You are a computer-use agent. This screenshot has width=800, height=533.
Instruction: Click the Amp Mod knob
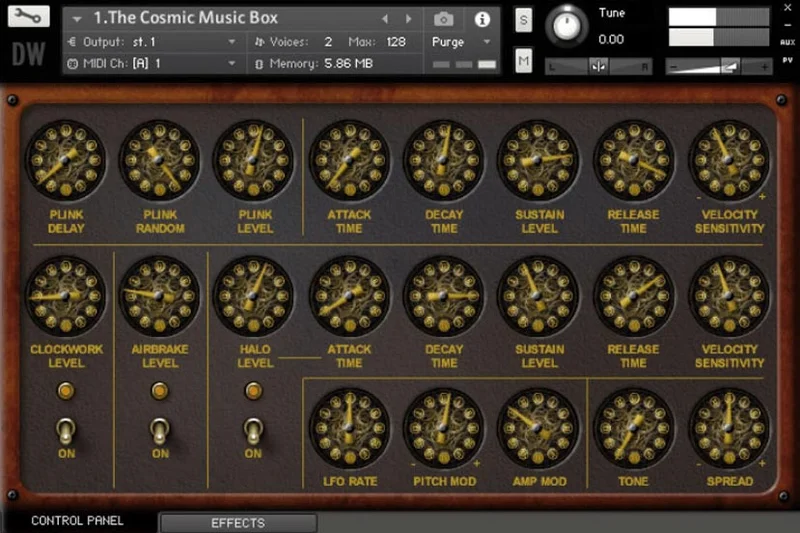pos(538,428)
